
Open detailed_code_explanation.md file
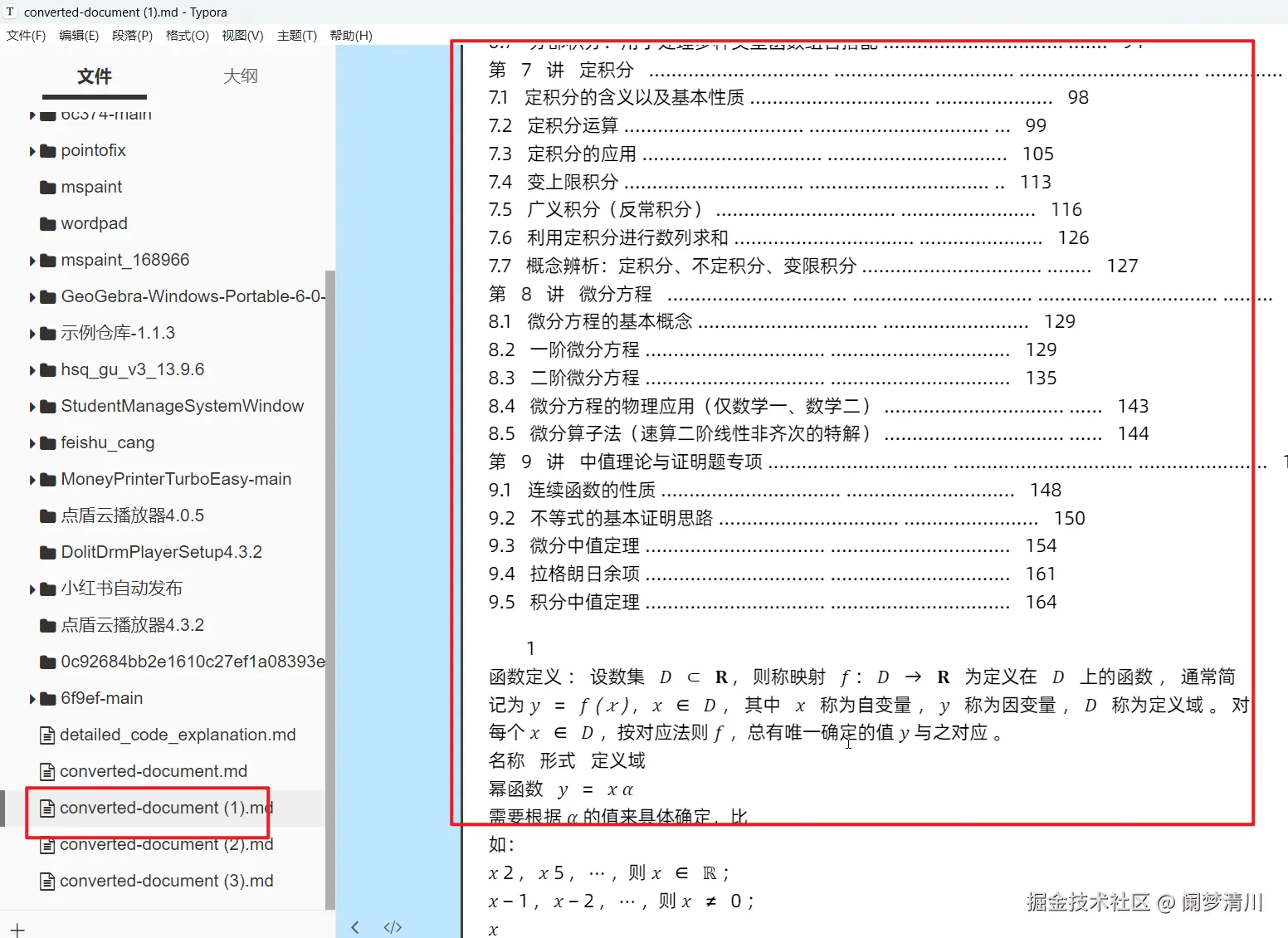point(178,735)
